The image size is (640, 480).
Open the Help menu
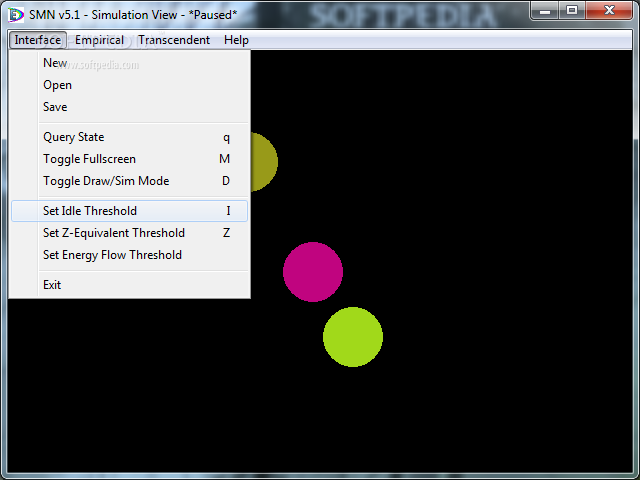[x=236, y=40]
